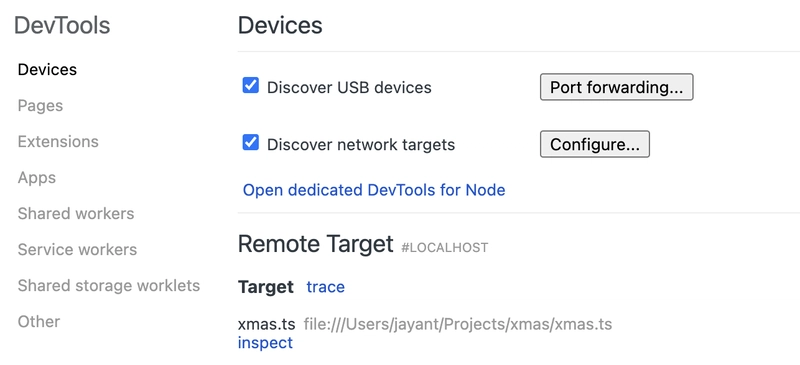Switch to Pages section

[40, 106]
